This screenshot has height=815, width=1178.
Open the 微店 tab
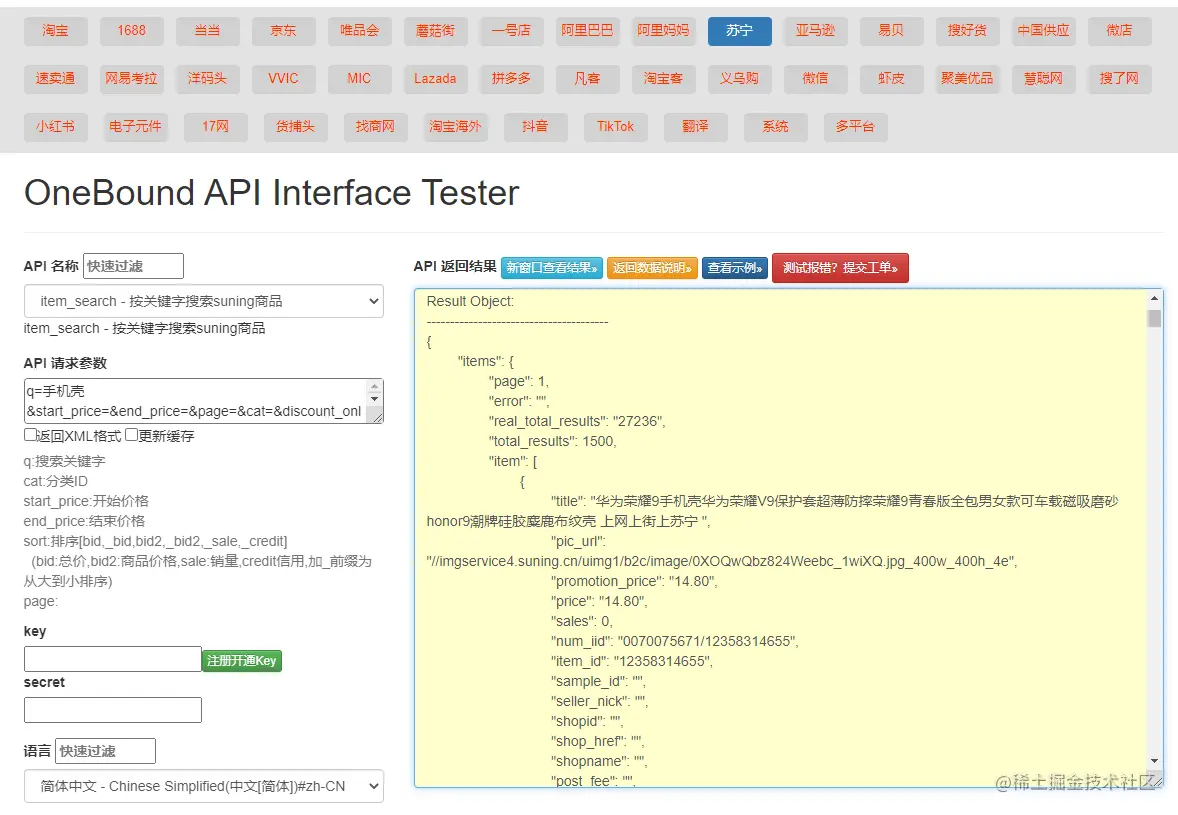coord(1119,31)
